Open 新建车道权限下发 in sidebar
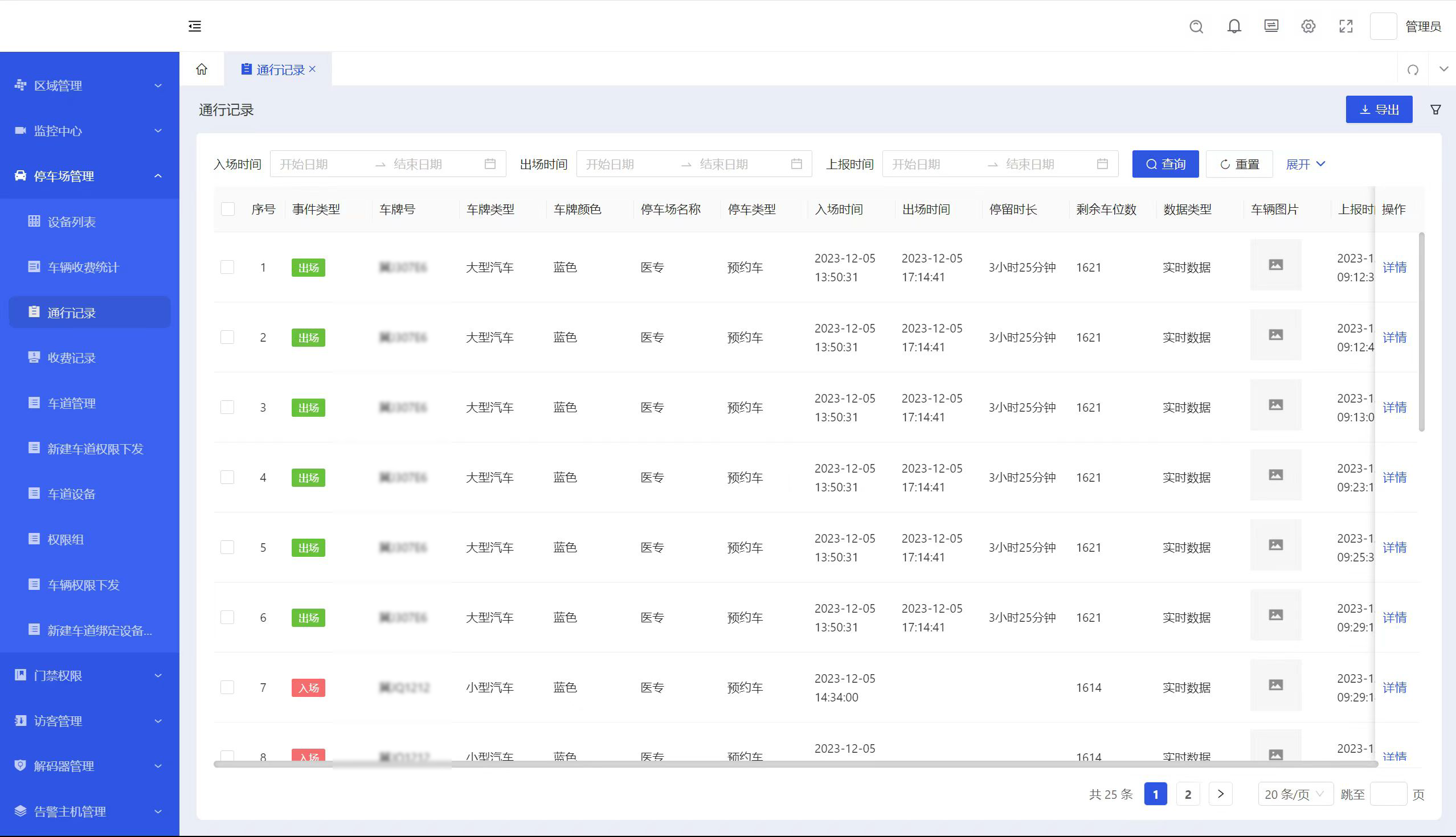The image size is (1456, 837). coord(89,449)
